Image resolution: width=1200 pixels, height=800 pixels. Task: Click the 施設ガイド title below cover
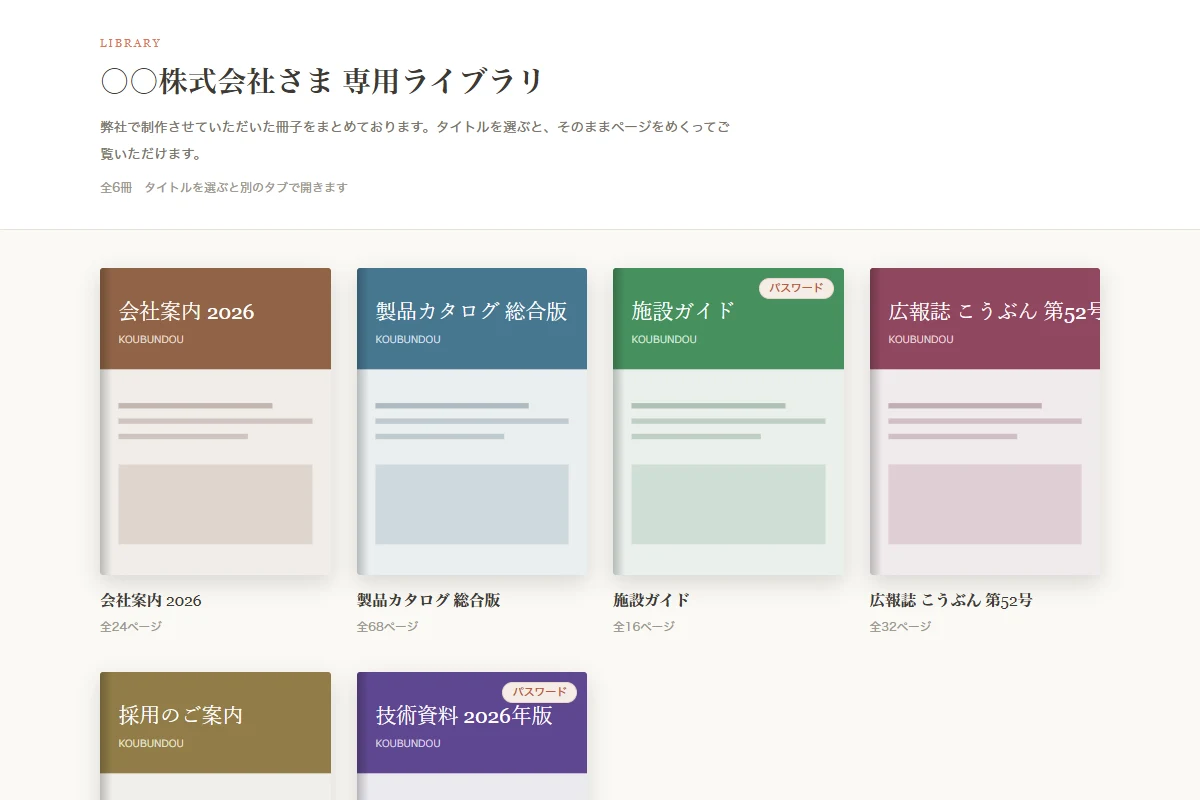coord(652,601)
